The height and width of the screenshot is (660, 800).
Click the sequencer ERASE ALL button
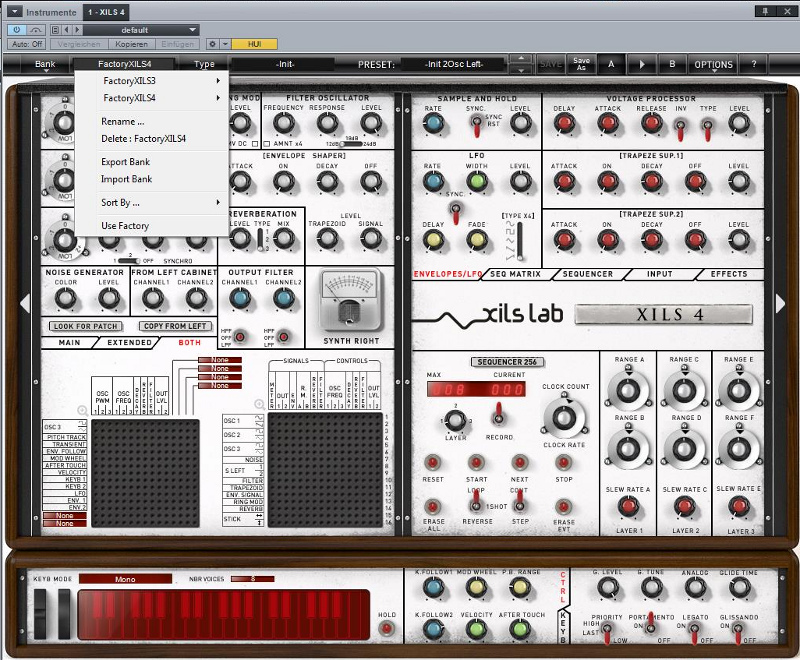433,507
